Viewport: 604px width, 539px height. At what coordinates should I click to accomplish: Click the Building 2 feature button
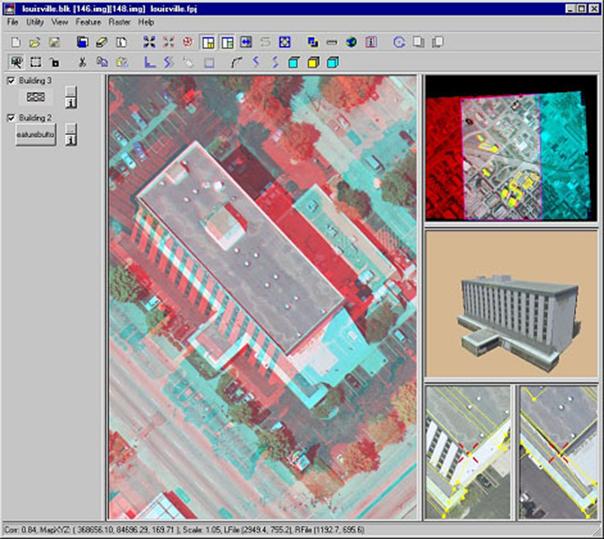35,135
